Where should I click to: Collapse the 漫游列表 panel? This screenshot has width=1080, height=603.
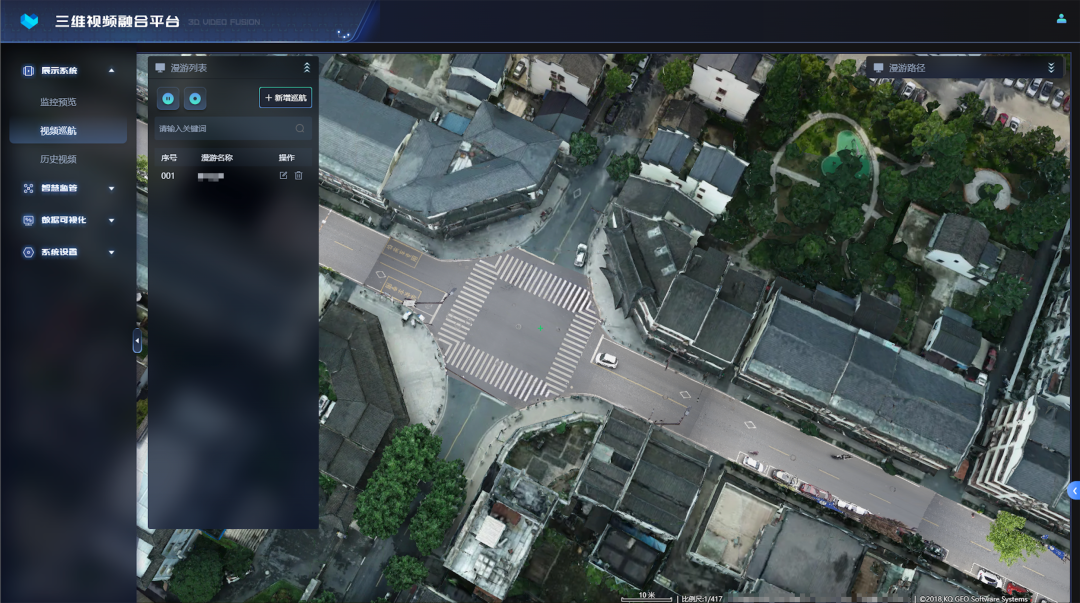(307, 68)
